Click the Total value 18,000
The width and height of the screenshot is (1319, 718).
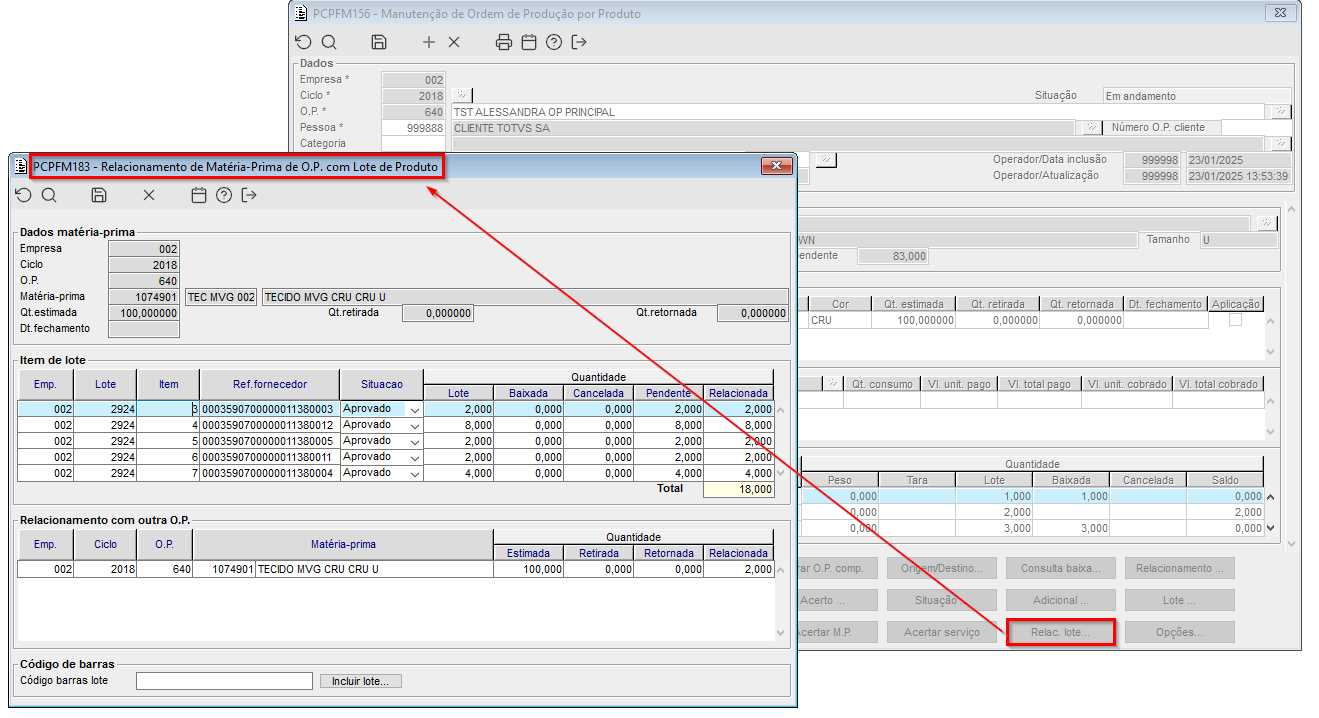point(739,489)
